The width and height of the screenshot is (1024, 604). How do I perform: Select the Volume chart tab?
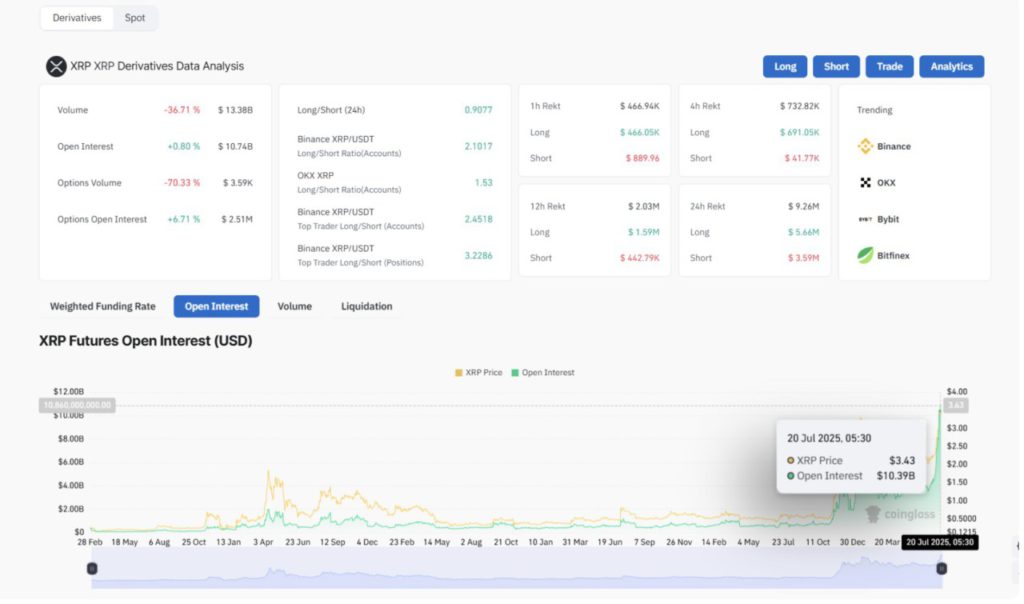(294, 306)
